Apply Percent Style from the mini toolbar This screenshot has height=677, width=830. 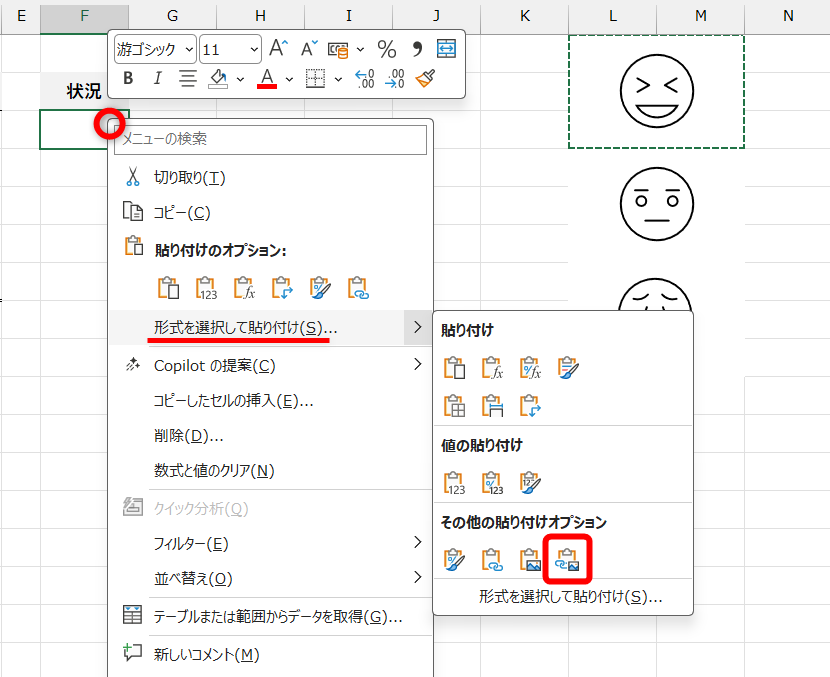click(x=389, y=48)
